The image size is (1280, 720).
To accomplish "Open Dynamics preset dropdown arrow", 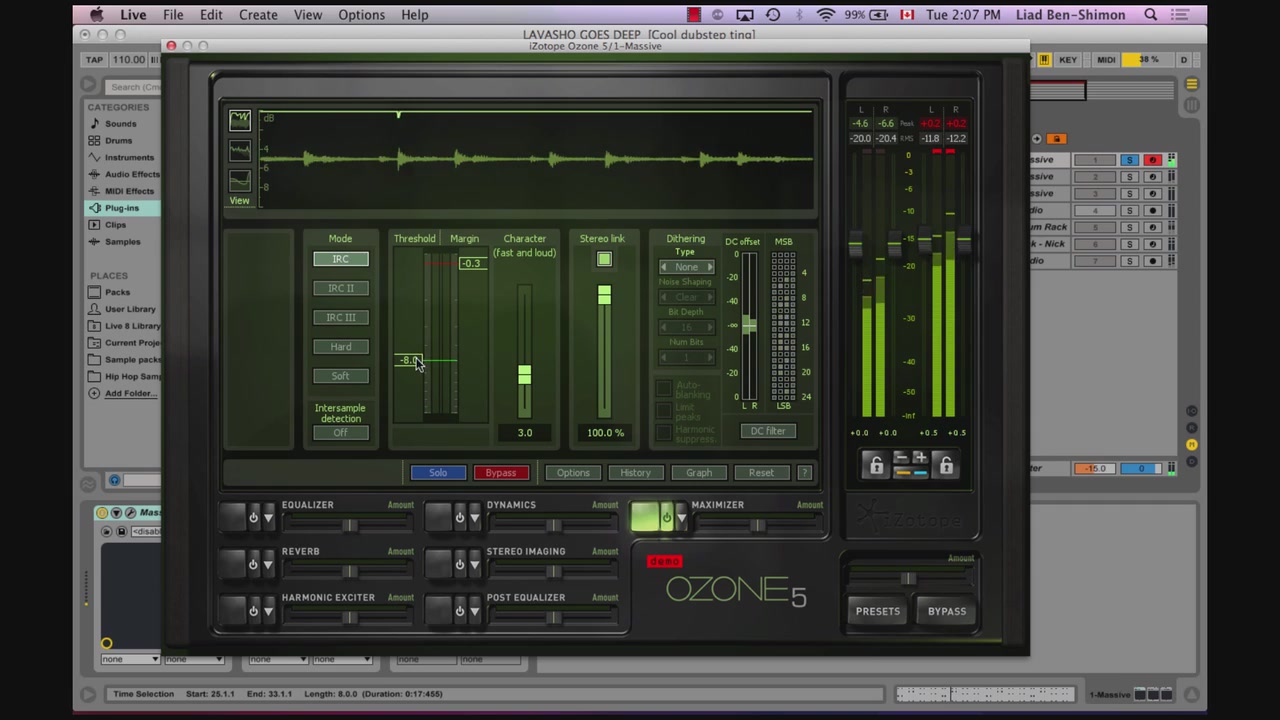I will (x=474, y=518).
